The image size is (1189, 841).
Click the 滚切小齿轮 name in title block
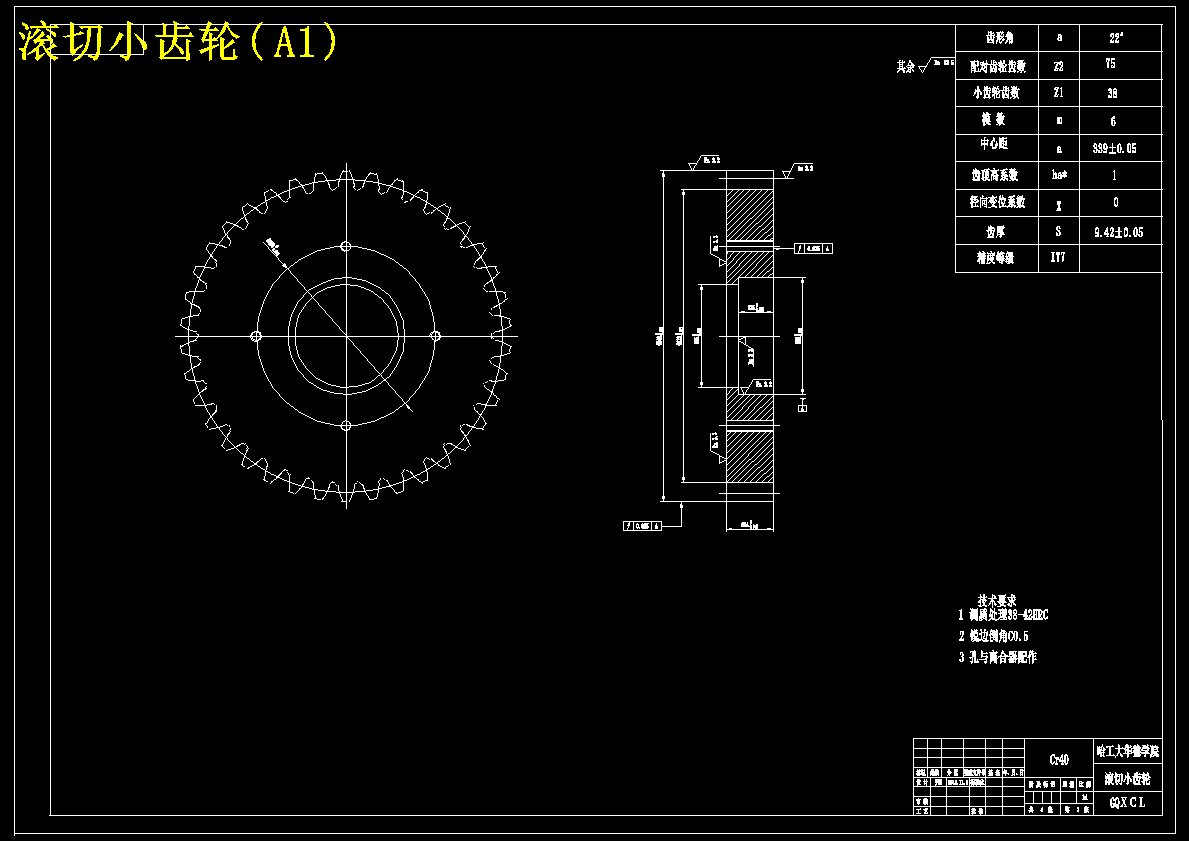click(x=1128, y=779)
